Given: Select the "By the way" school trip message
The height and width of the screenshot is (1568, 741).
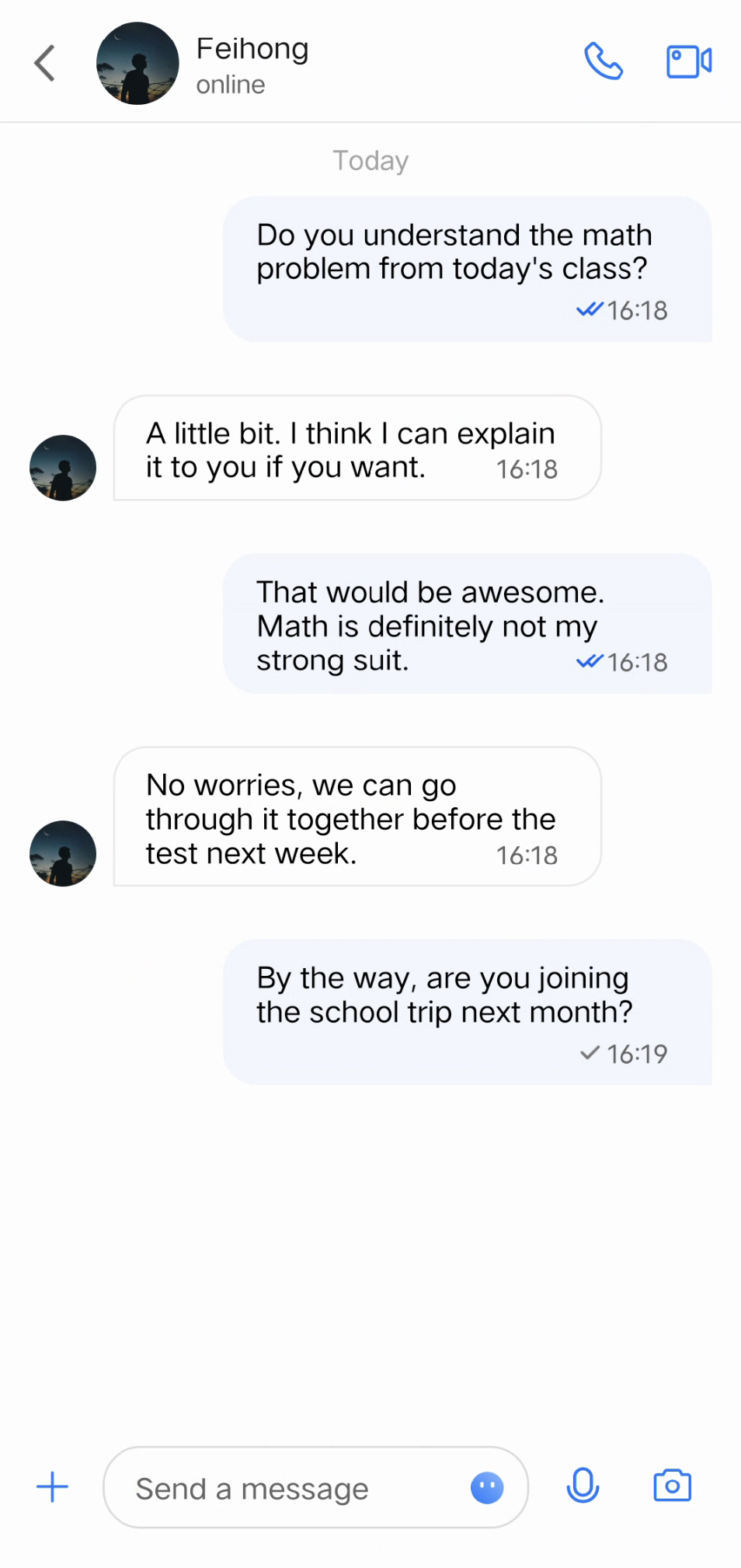Looking at the screenshot, I should coord(467,1010).
